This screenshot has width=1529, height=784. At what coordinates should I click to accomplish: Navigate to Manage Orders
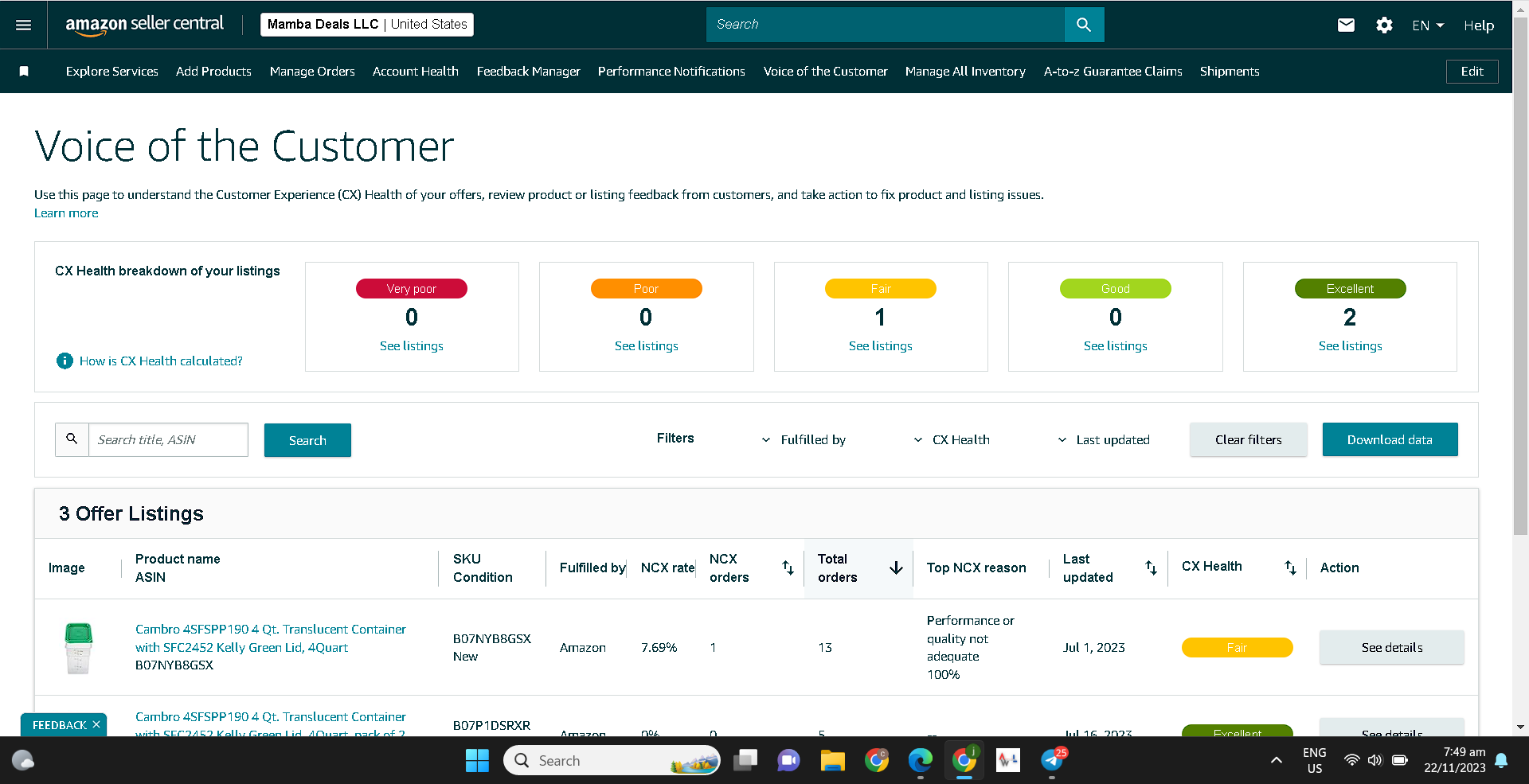(312, 72)
